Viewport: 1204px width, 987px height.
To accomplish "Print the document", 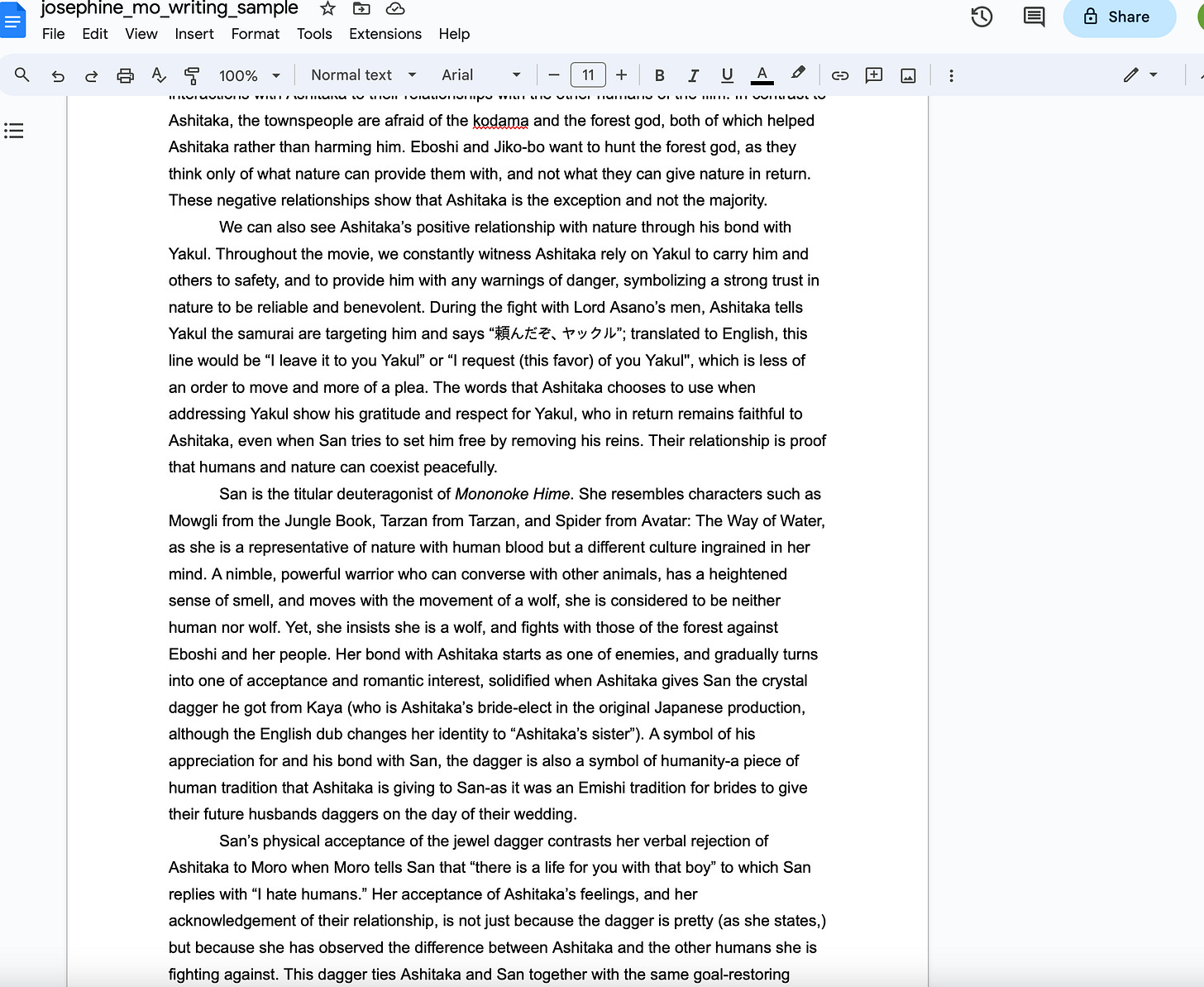I will click(x=125, y=76).
